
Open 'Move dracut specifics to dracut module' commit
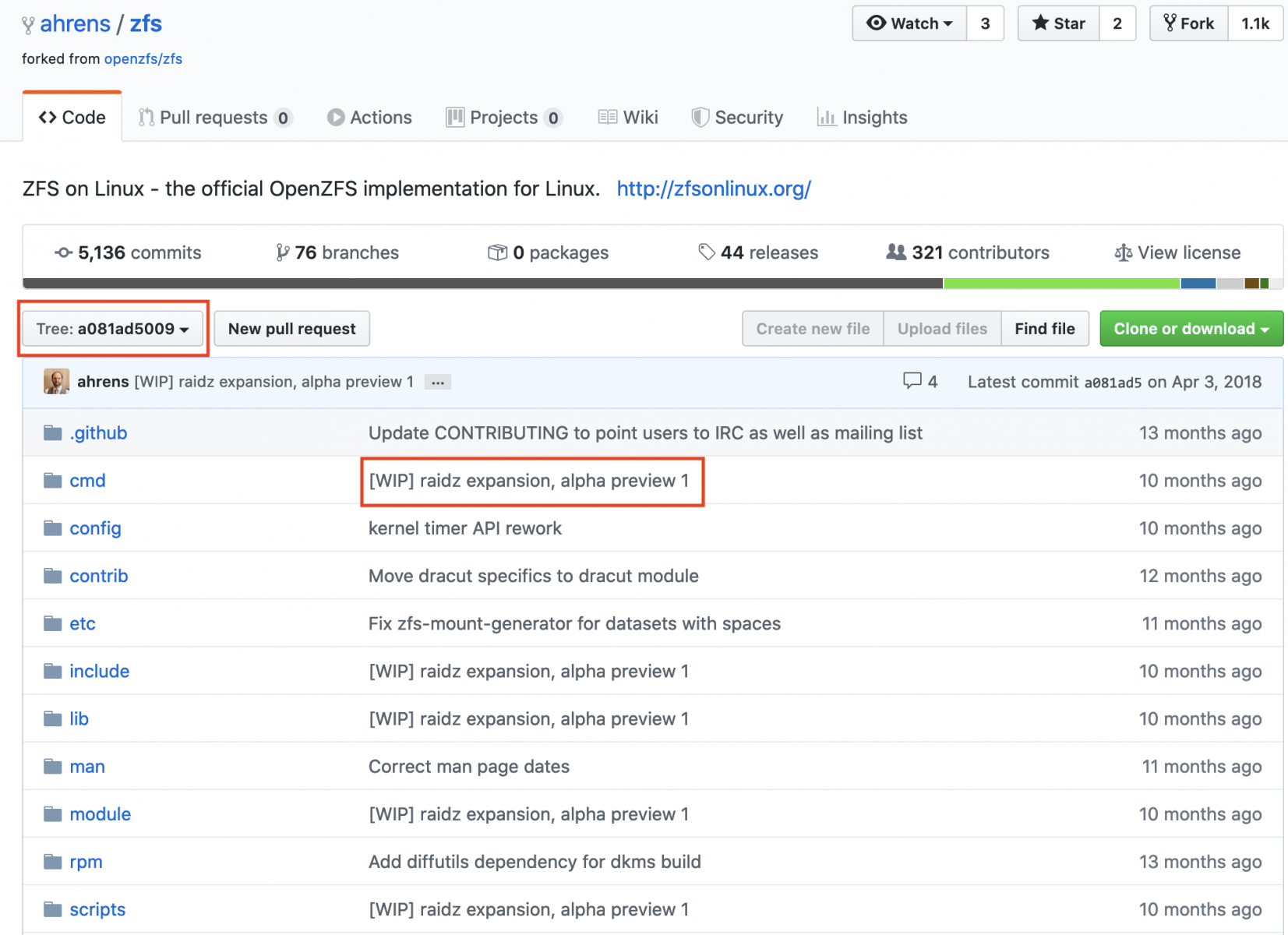point(534,576)
